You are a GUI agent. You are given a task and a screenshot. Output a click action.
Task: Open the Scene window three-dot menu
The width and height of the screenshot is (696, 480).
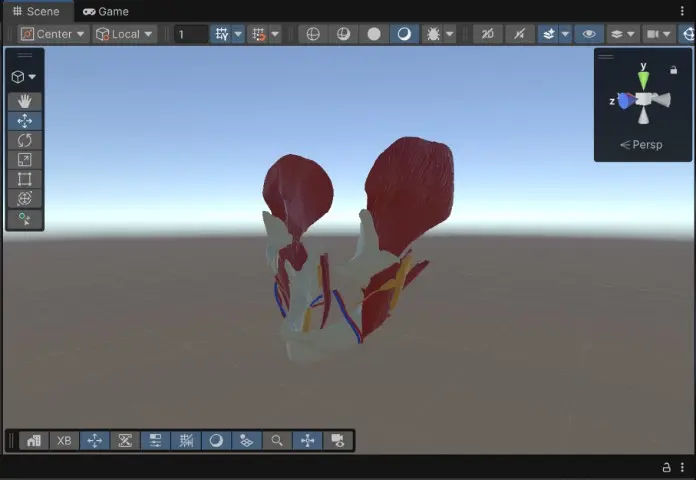tap(682, 11)
